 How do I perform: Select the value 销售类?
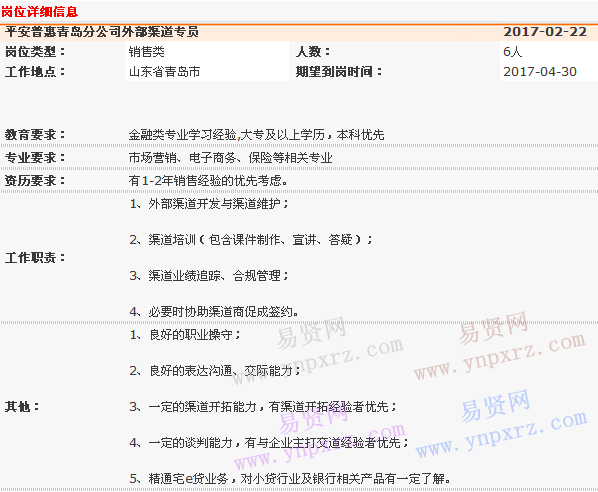click(147, 51)
